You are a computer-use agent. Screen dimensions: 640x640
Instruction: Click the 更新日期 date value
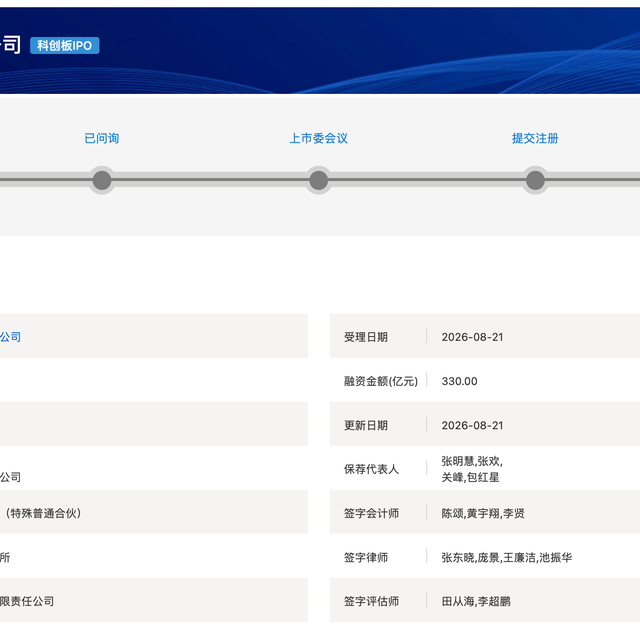(472, 425)
